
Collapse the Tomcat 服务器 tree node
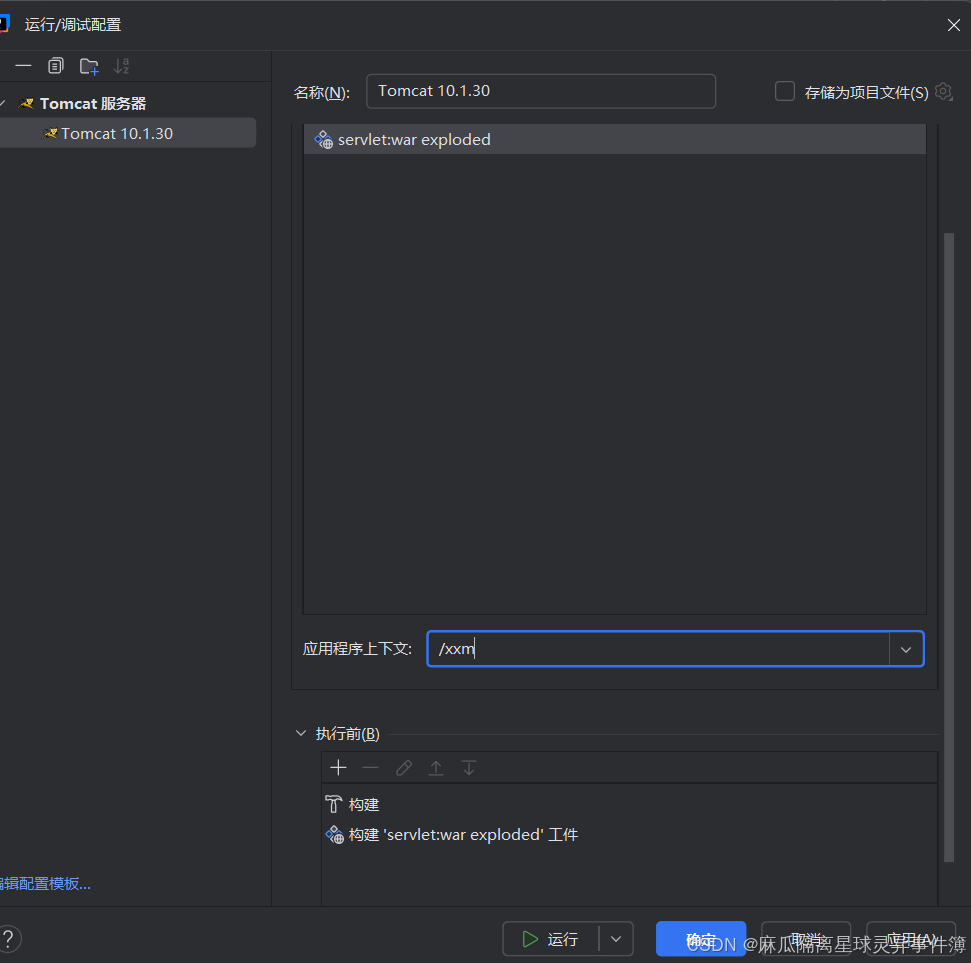click(3, 103)
